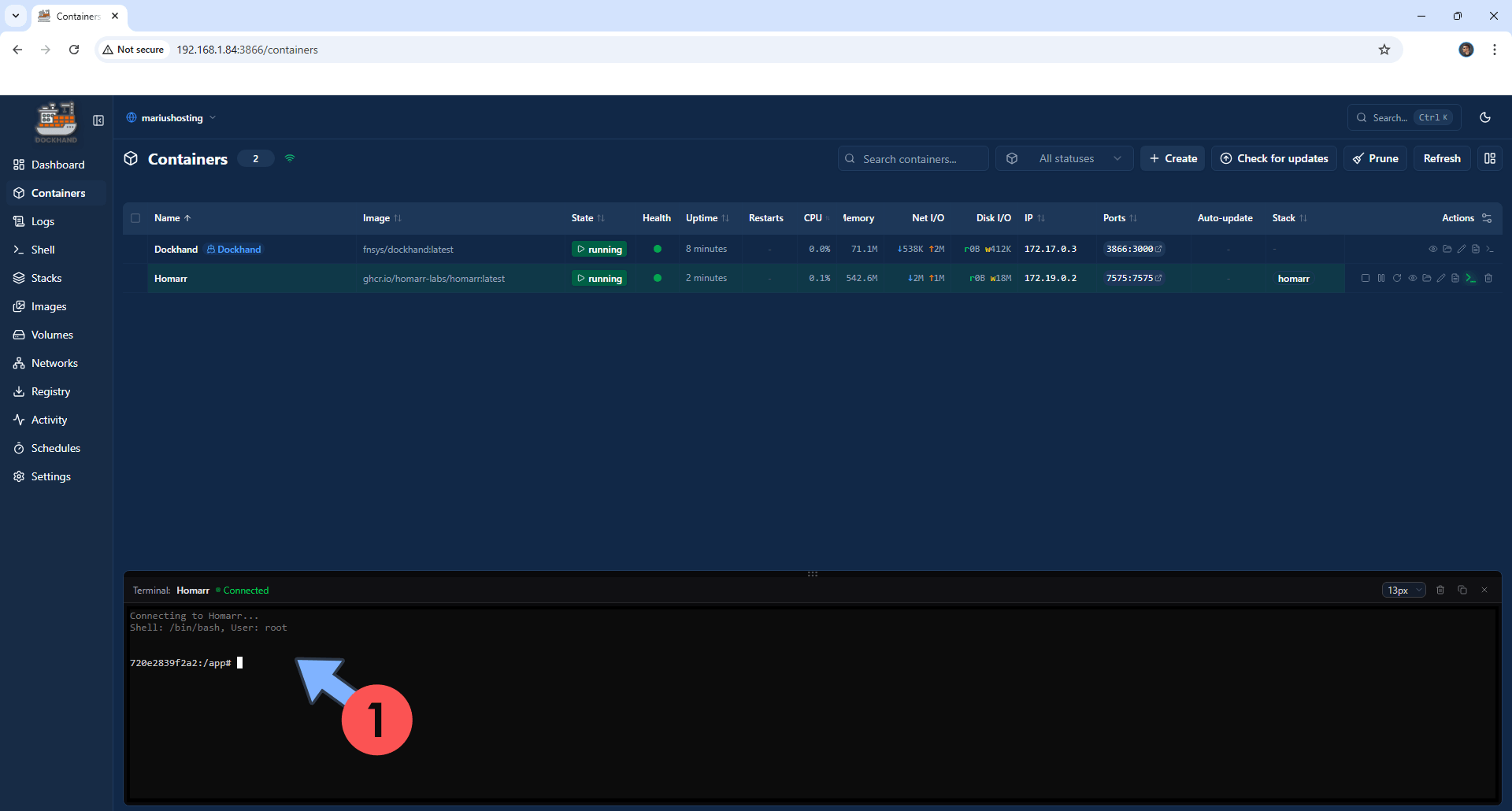Open terminal icon for Dockhand container
1512x811 pixels.
click(1490, 249)
